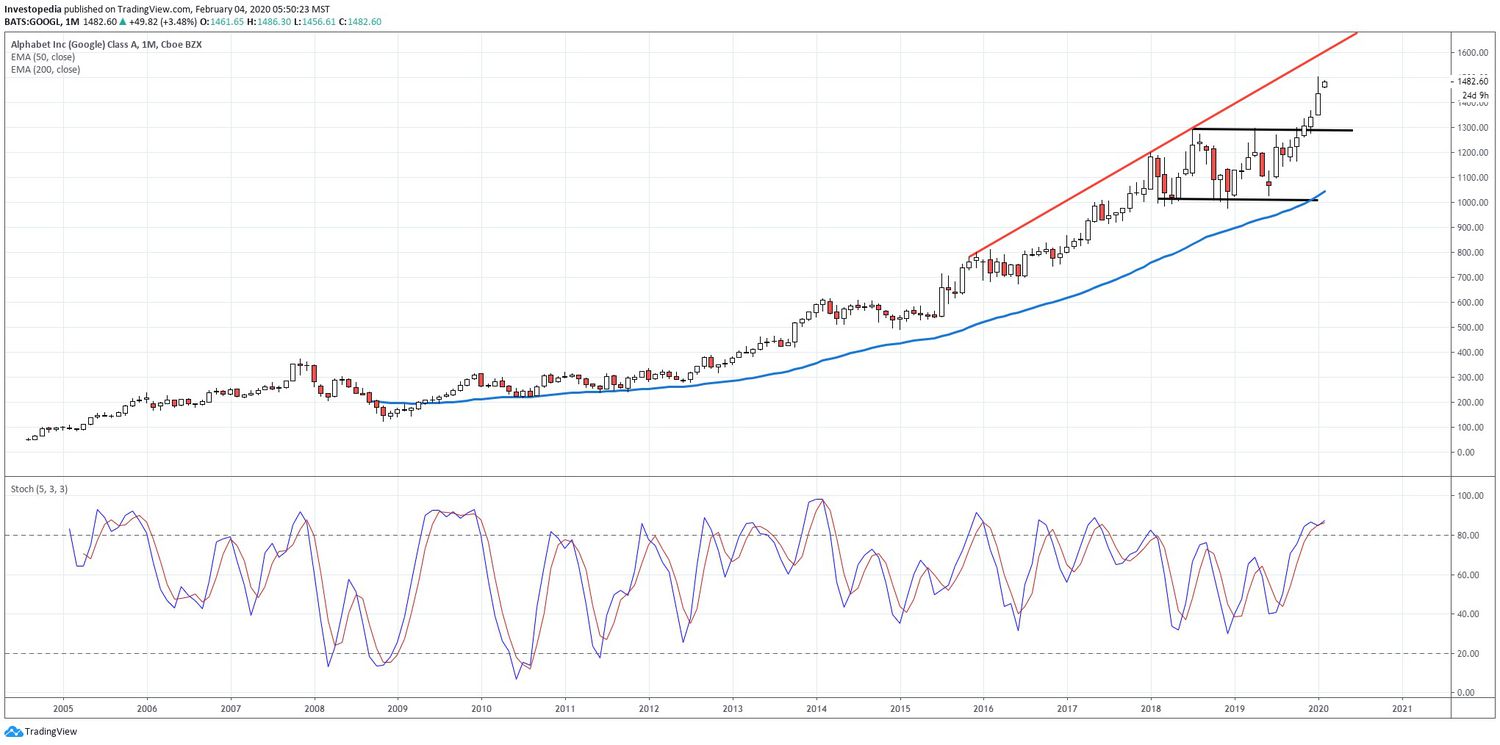The width and height of the screenshot is (1500, 745).
Task: Click the 2014 year label on time axis
Action: pyautogui.click(x=816, y=709)
